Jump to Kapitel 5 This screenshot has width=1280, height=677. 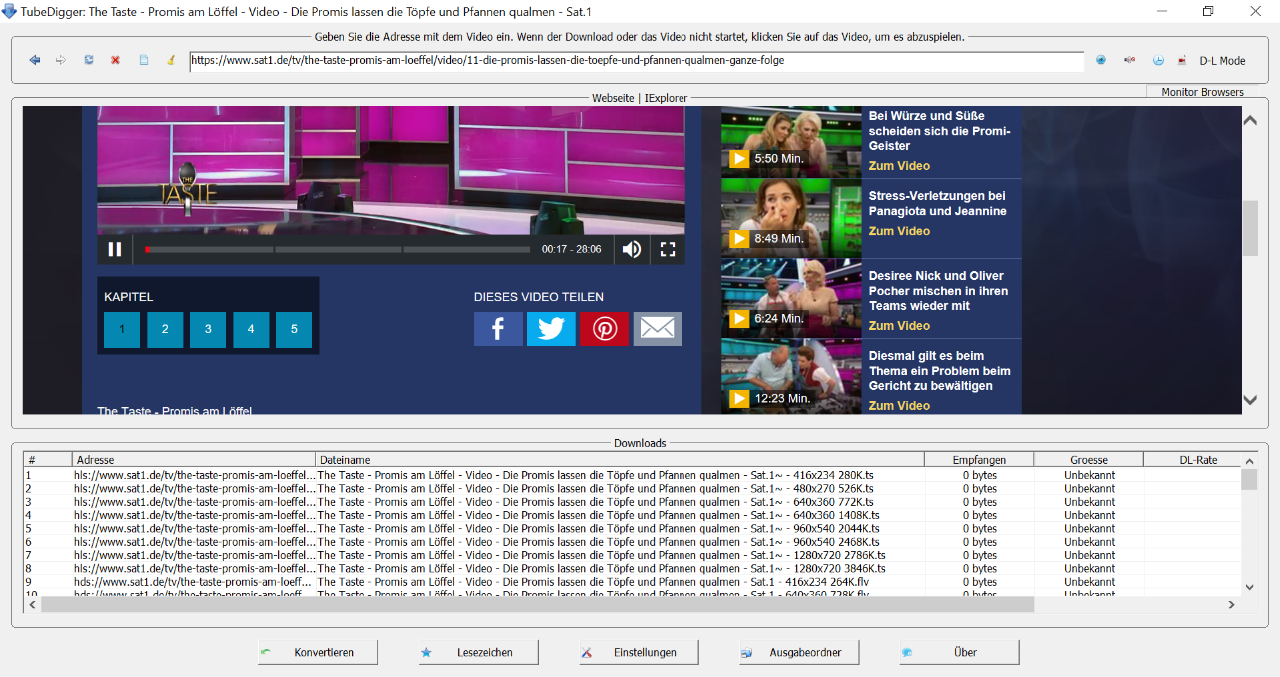click(294, 329)
